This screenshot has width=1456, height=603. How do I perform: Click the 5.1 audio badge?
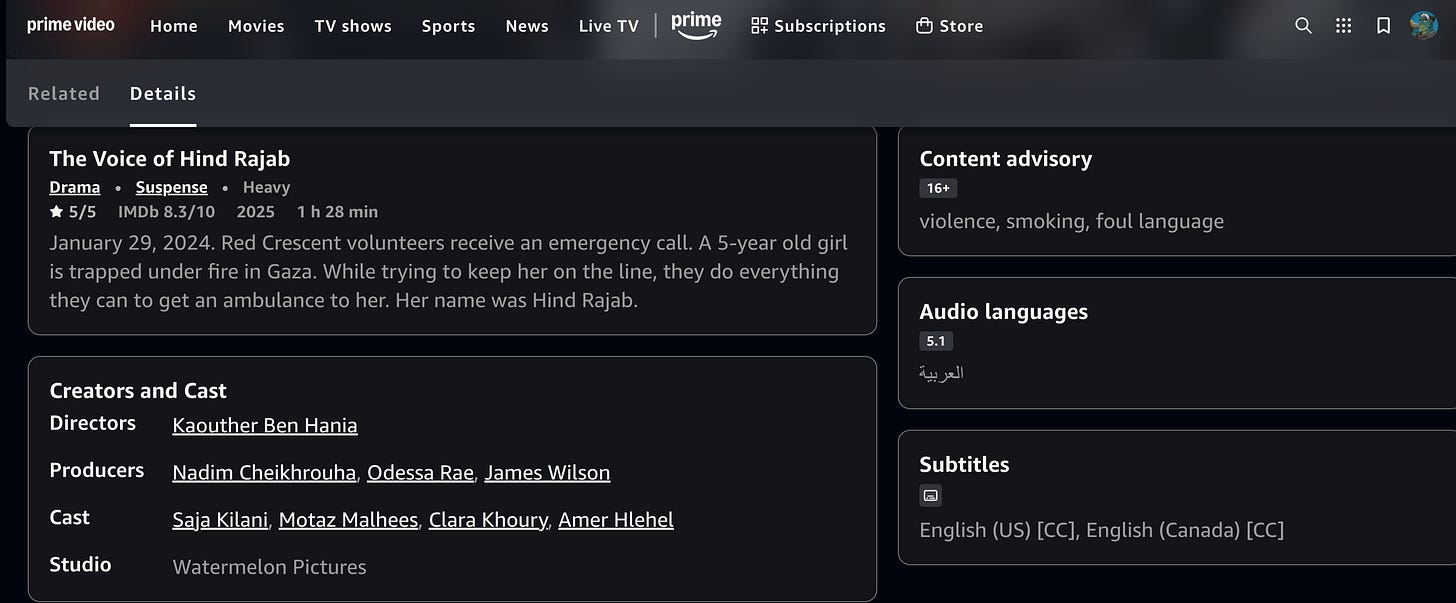pos(936,341)
